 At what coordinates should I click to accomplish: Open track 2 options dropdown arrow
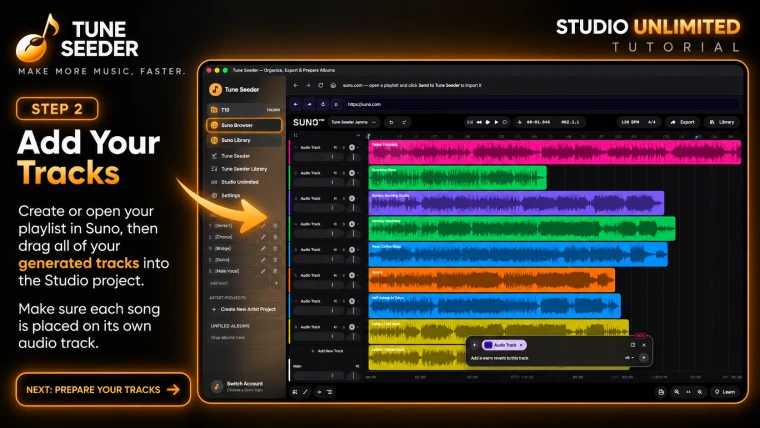coord(358,173)
